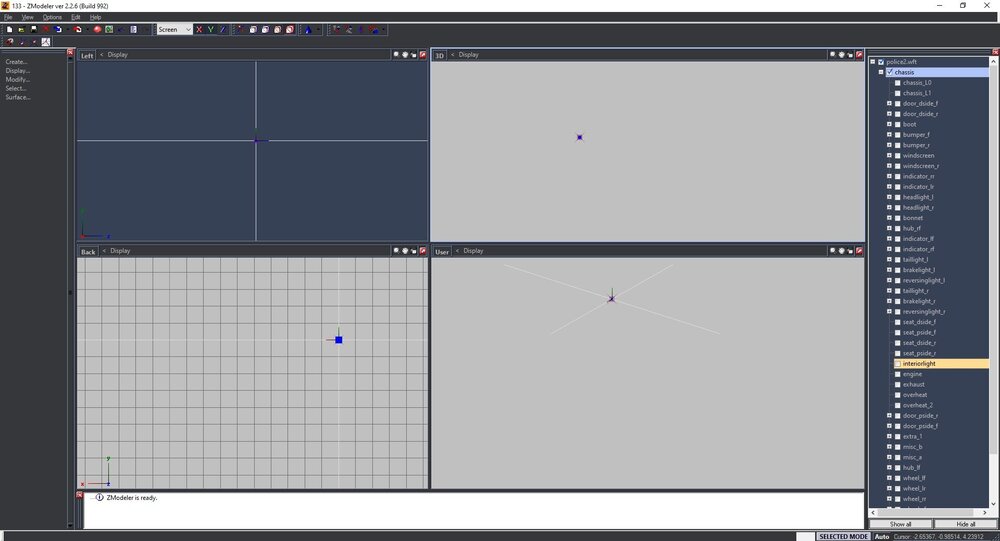Click the zoom icon in 3D viewport header
The width and height of the screenshot is (1000, 541).
coord(832,55)
